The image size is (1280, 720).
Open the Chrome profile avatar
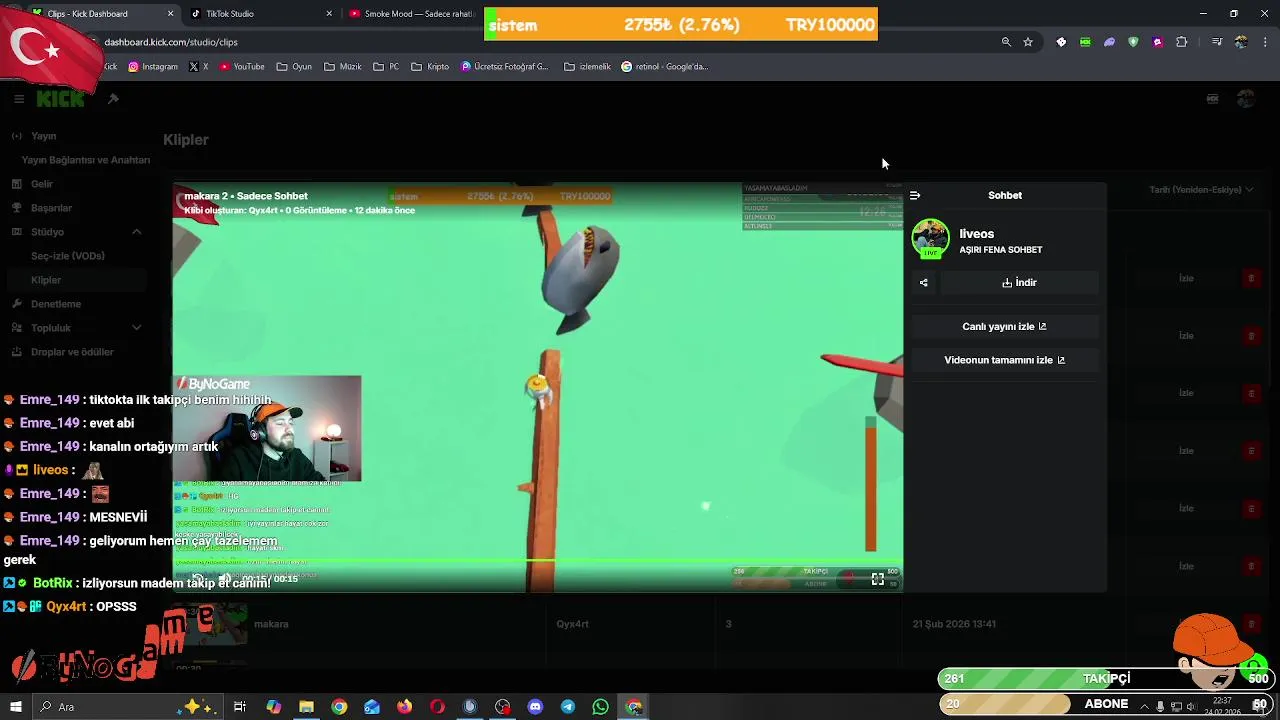(1241, 42)
